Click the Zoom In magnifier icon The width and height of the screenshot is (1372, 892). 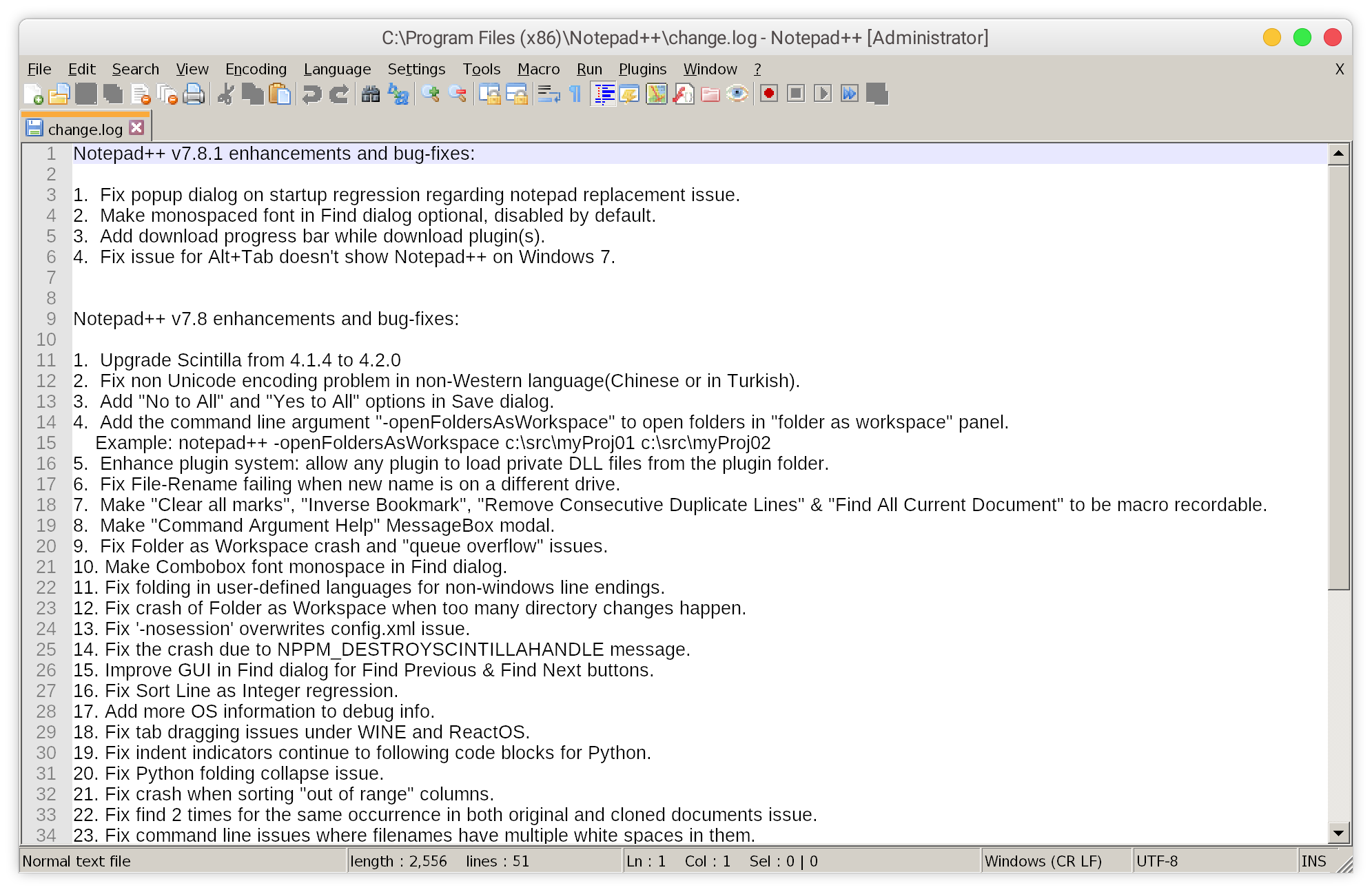pos(431,94)
